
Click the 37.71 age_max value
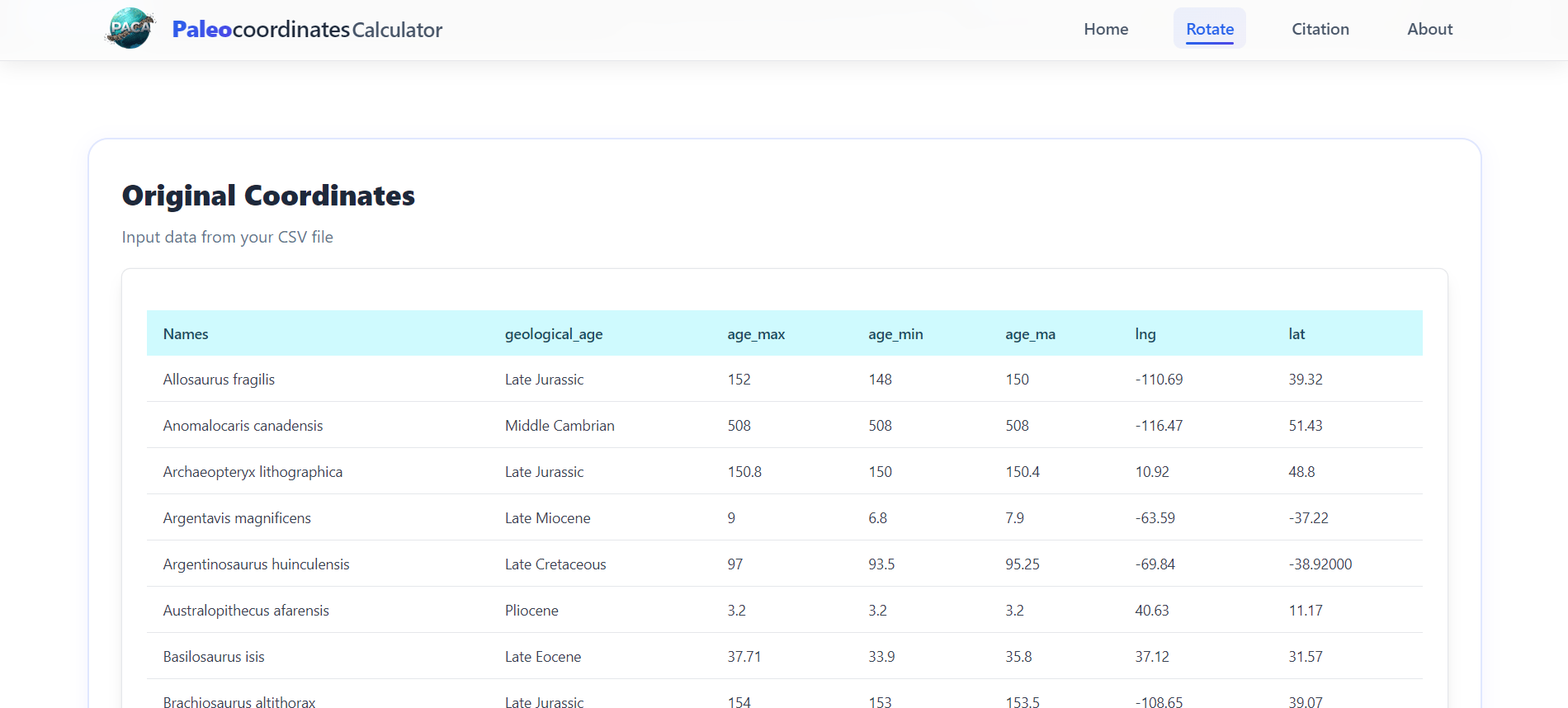coord(744,657)
